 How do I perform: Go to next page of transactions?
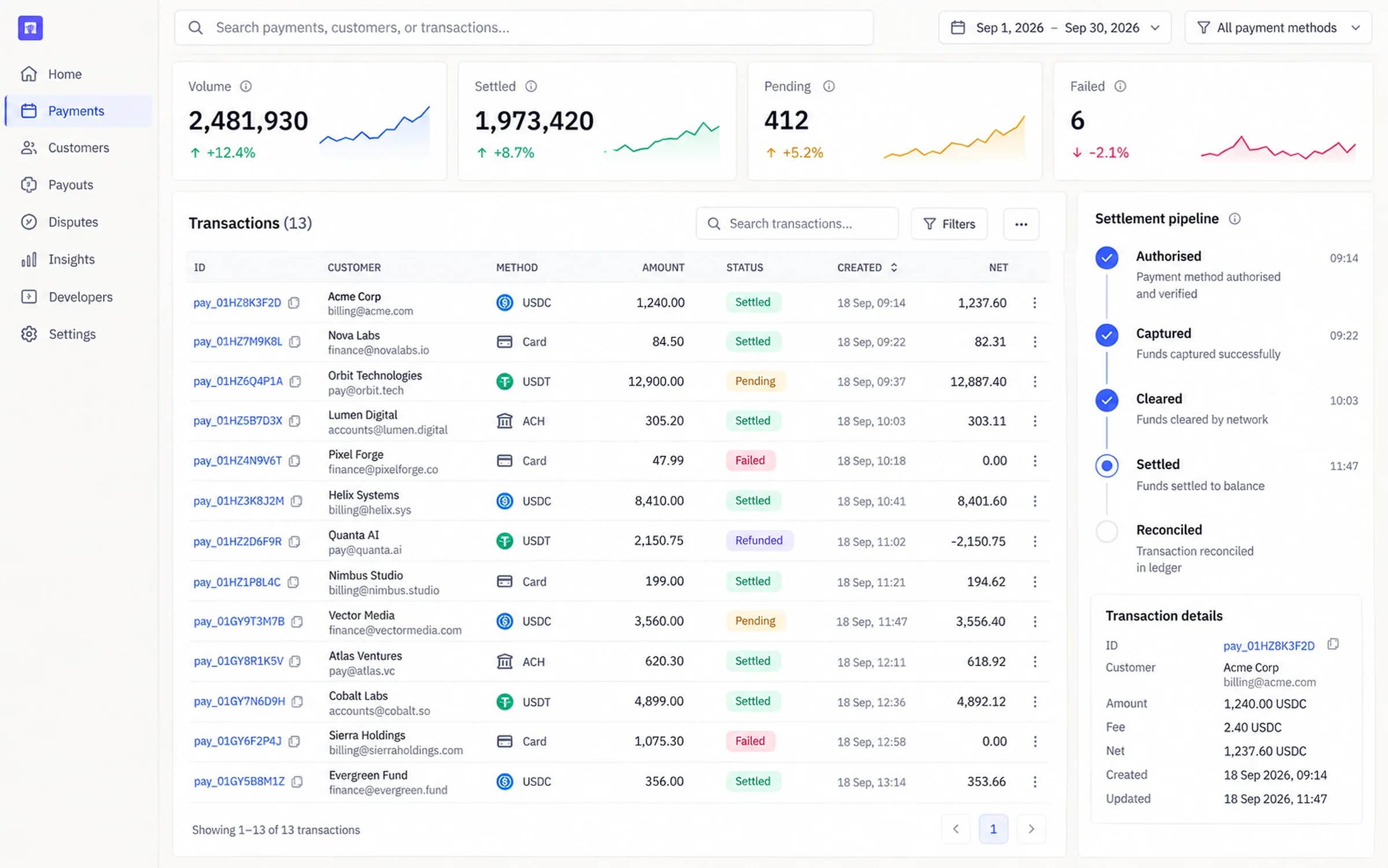1031,829
